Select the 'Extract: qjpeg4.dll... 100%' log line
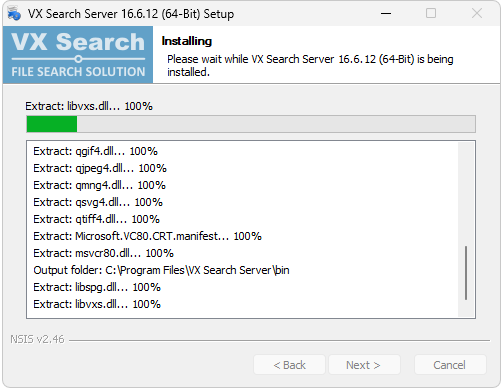This screenshot has height=390, width=503. coord(100,168)
